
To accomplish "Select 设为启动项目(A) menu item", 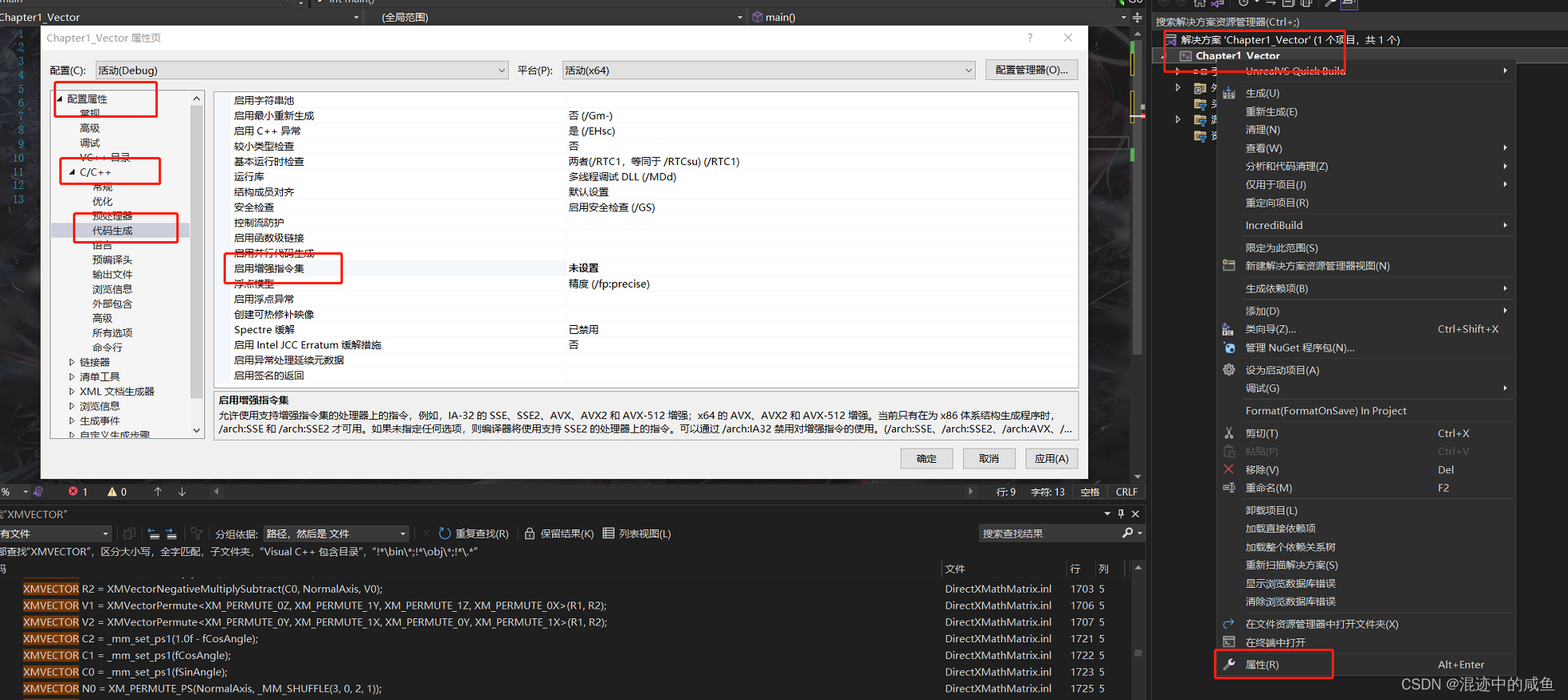I will 1366,369.
